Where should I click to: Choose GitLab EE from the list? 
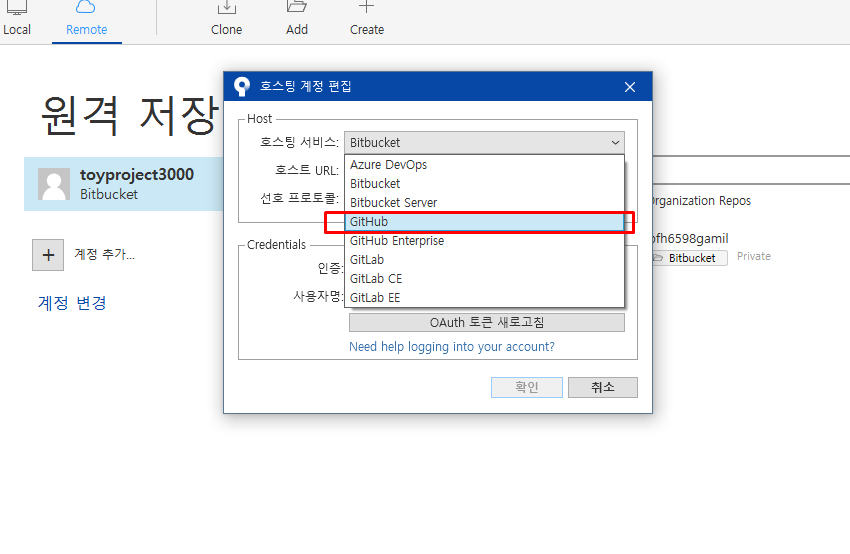(x=484, y=298)
